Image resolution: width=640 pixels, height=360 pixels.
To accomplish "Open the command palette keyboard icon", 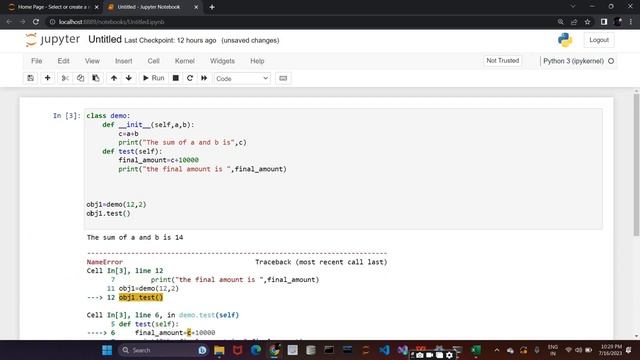I will pos(283,78).
